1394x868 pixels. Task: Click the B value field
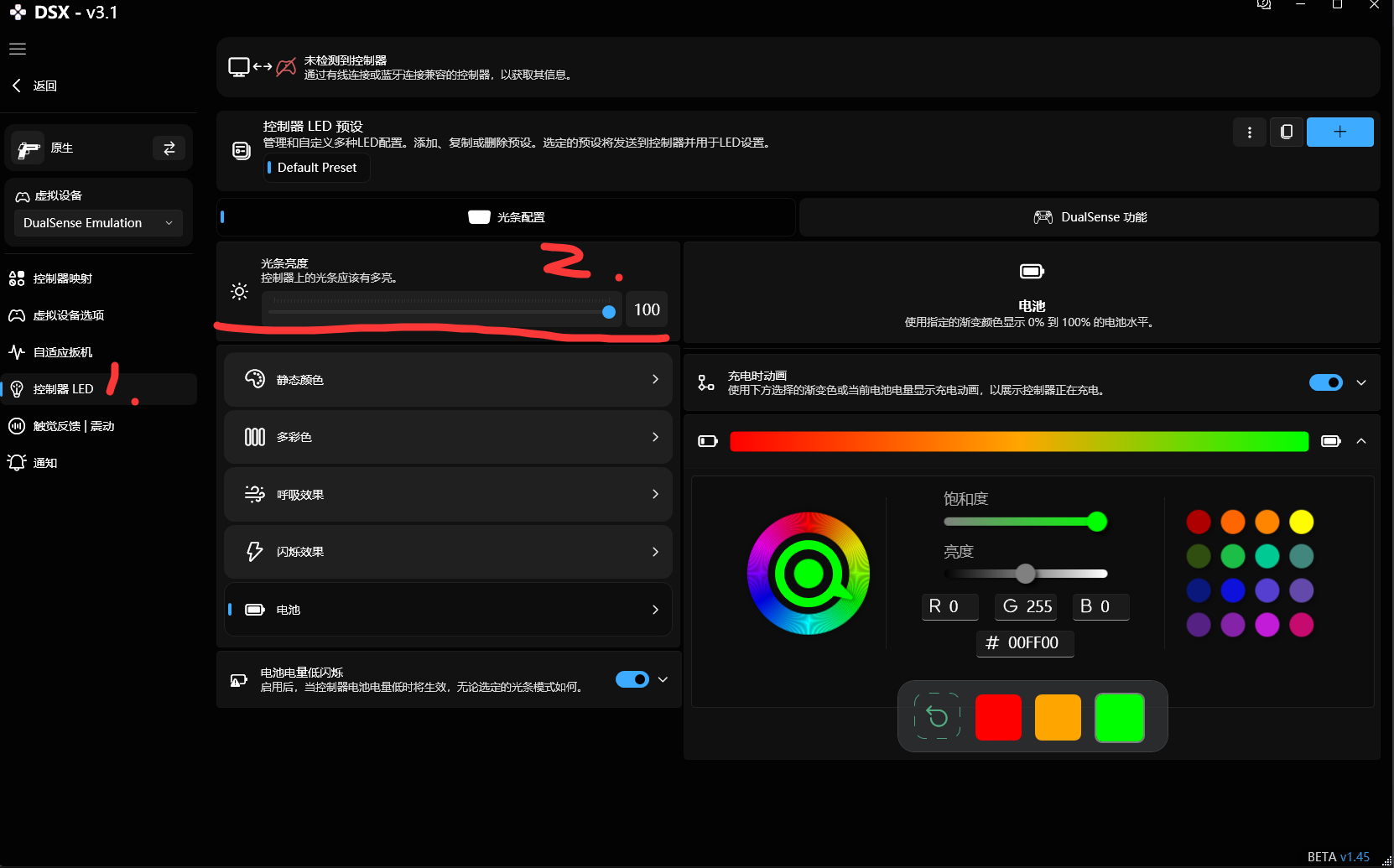1101,606
